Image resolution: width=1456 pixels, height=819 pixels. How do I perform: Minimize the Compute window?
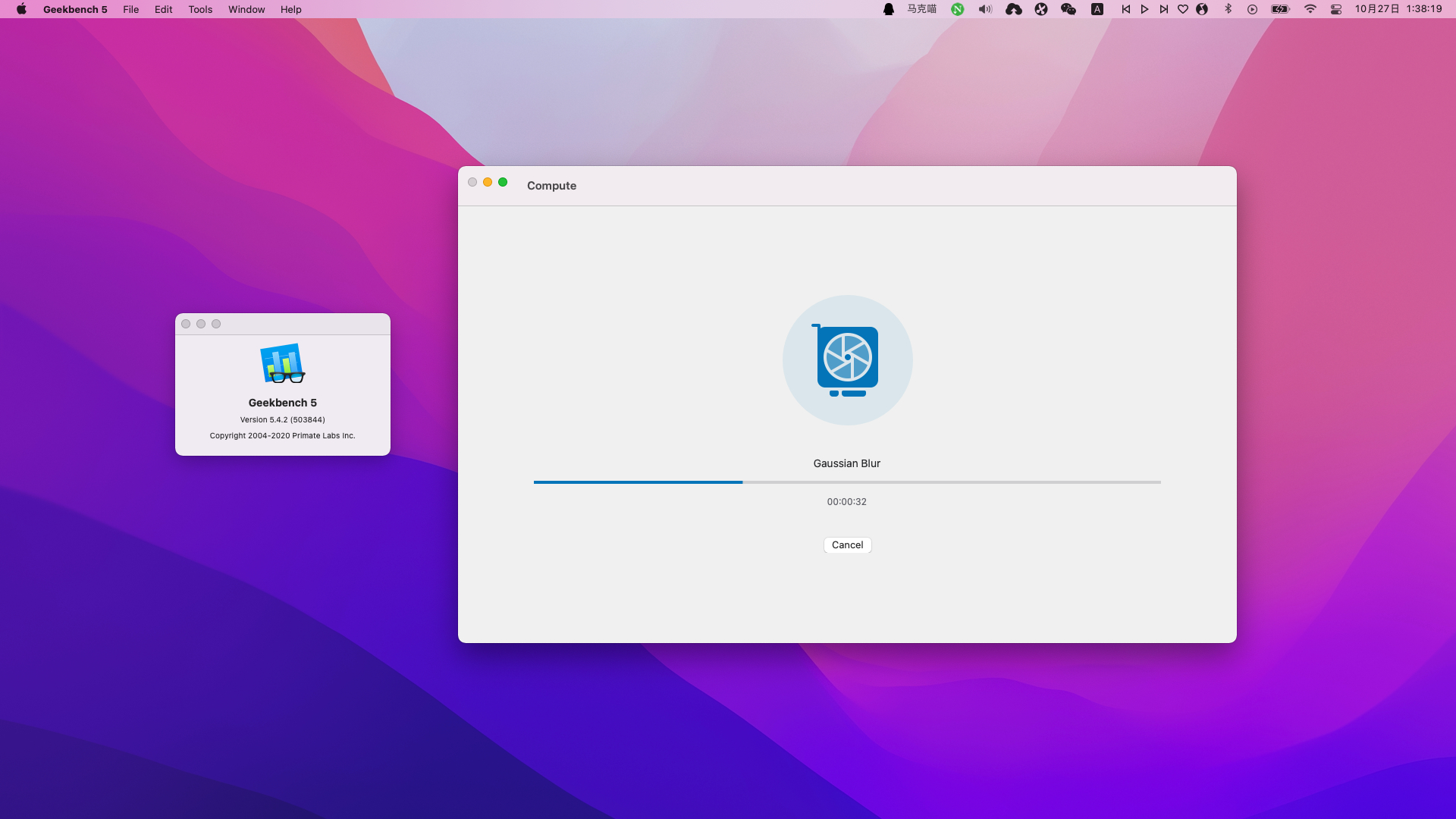click(488, 182)
